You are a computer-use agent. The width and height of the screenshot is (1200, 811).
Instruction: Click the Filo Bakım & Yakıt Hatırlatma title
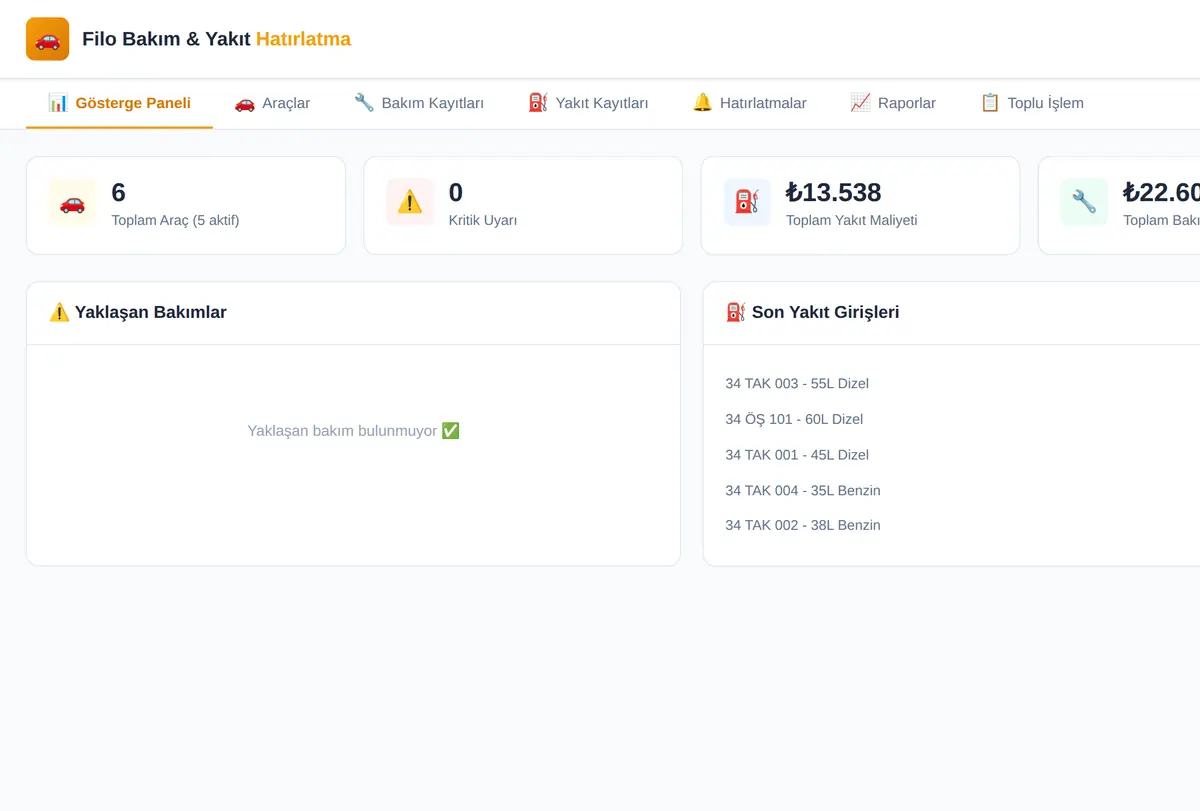tap(216, 39)
